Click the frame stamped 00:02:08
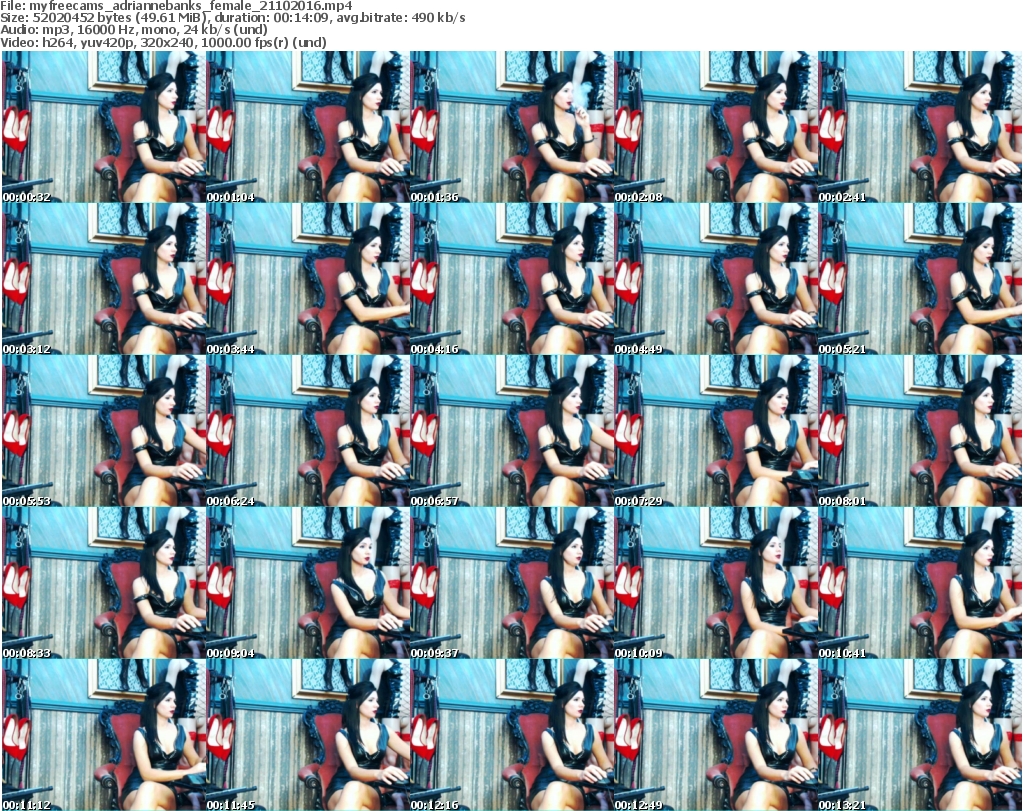This screenshot has width=1024, height=811. click(716, 127)
